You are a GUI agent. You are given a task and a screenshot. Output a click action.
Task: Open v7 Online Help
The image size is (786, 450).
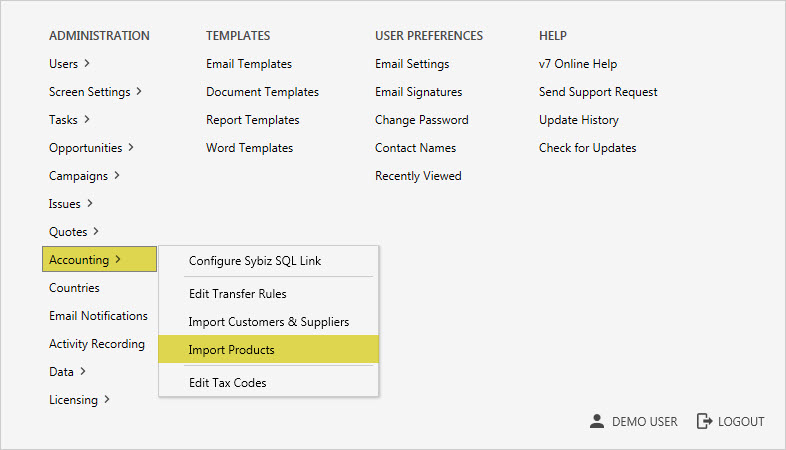pos(577,64)
